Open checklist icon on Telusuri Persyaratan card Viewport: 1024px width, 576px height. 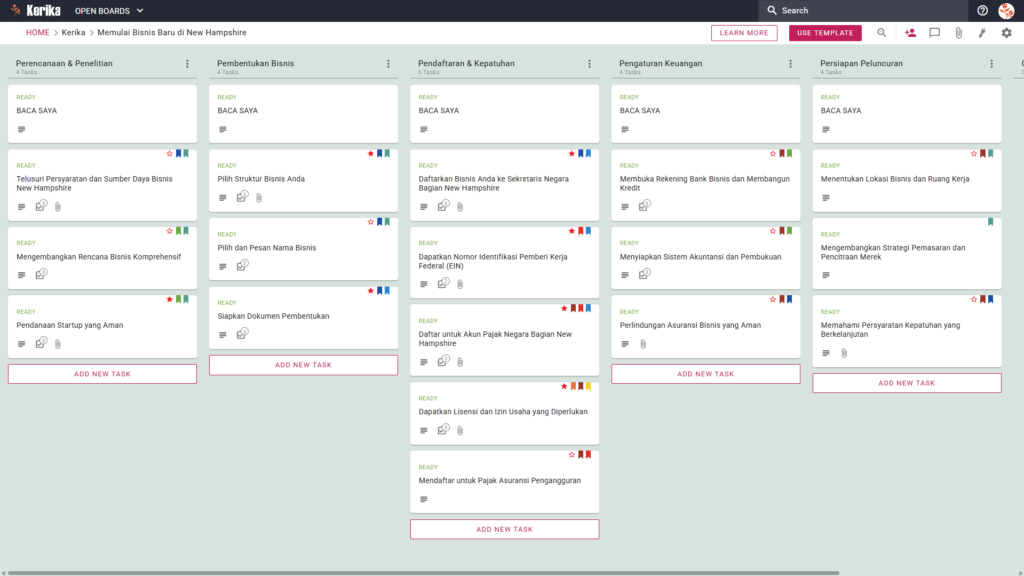[x=41, y=206]
